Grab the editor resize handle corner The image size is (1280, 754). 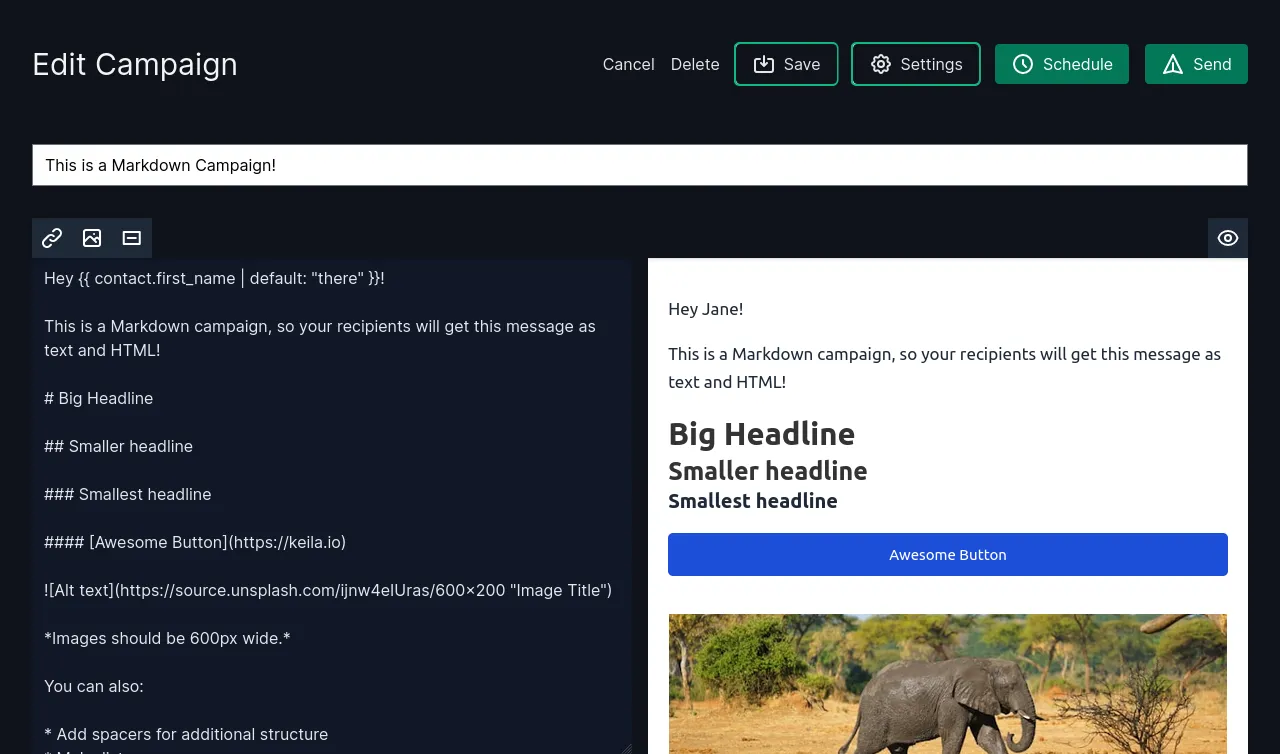pos(626,748)
